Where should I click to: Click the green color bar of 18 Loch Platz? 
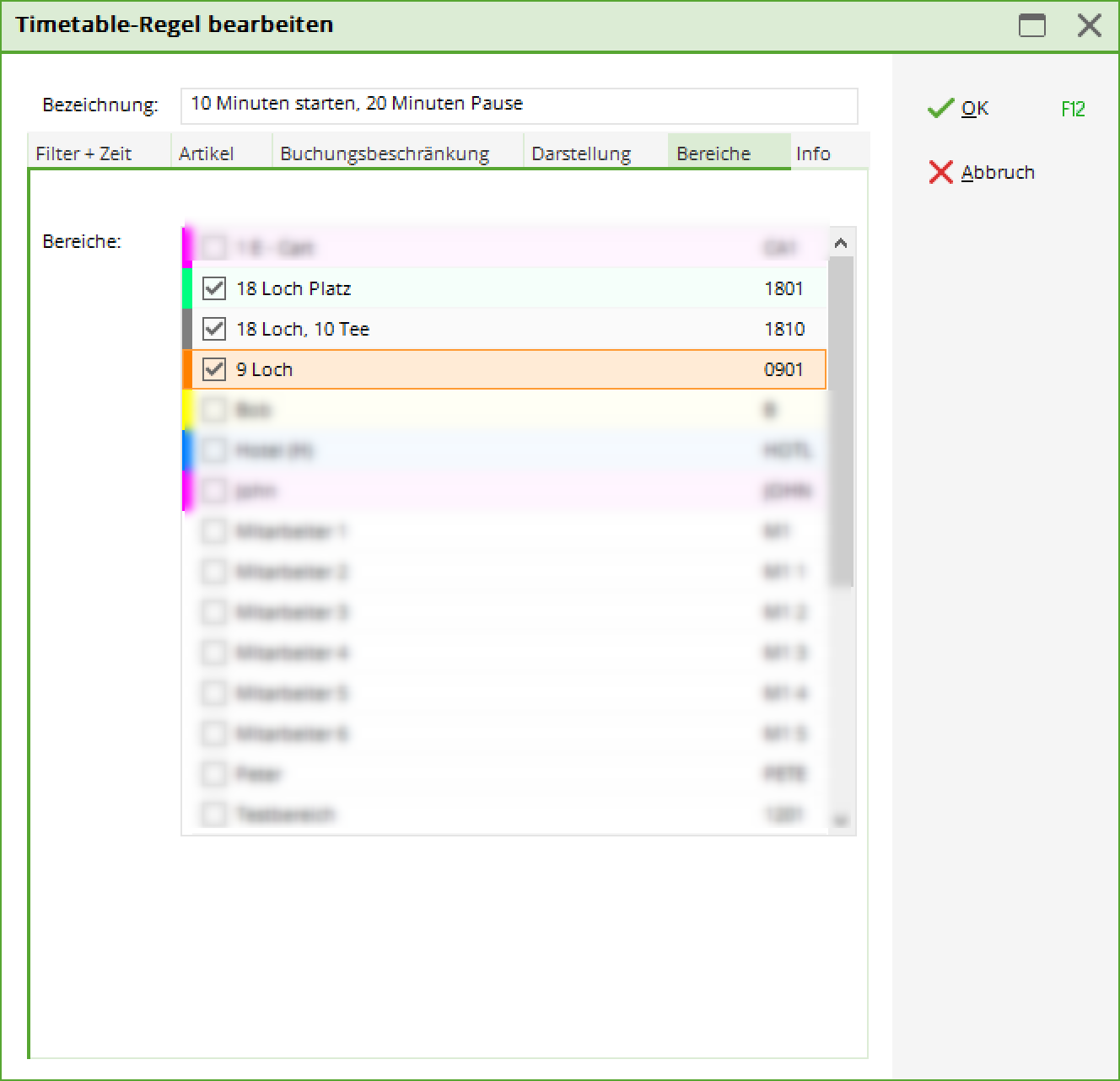point(187,288)
